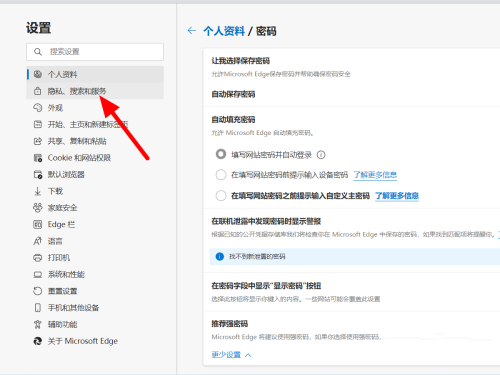This screenshot has height=375, width=500.
Task: Click the 个人资料 profile icon in sidebar
Action: 38,74
